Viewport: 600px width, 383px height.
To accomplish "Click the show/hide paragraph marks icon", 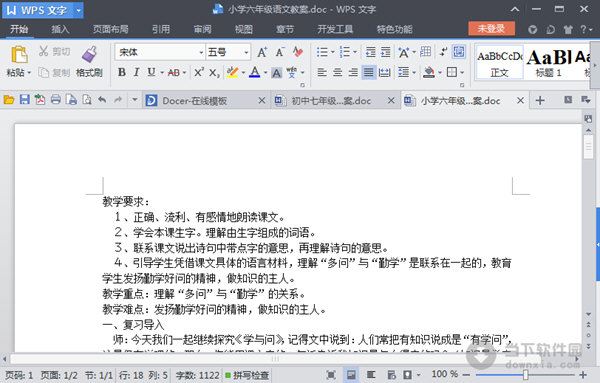I will click(443, 52).
